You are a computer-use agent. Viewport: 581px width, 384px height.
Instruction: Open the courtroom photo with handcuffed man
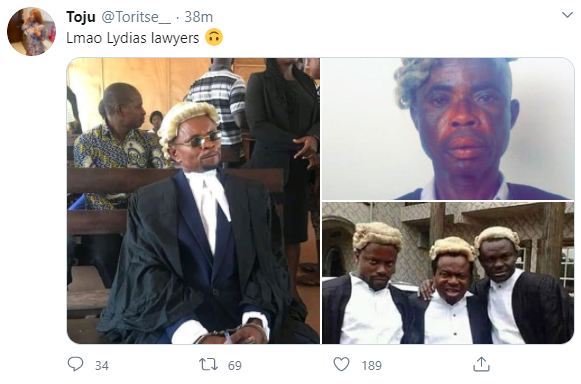point(193,201)
